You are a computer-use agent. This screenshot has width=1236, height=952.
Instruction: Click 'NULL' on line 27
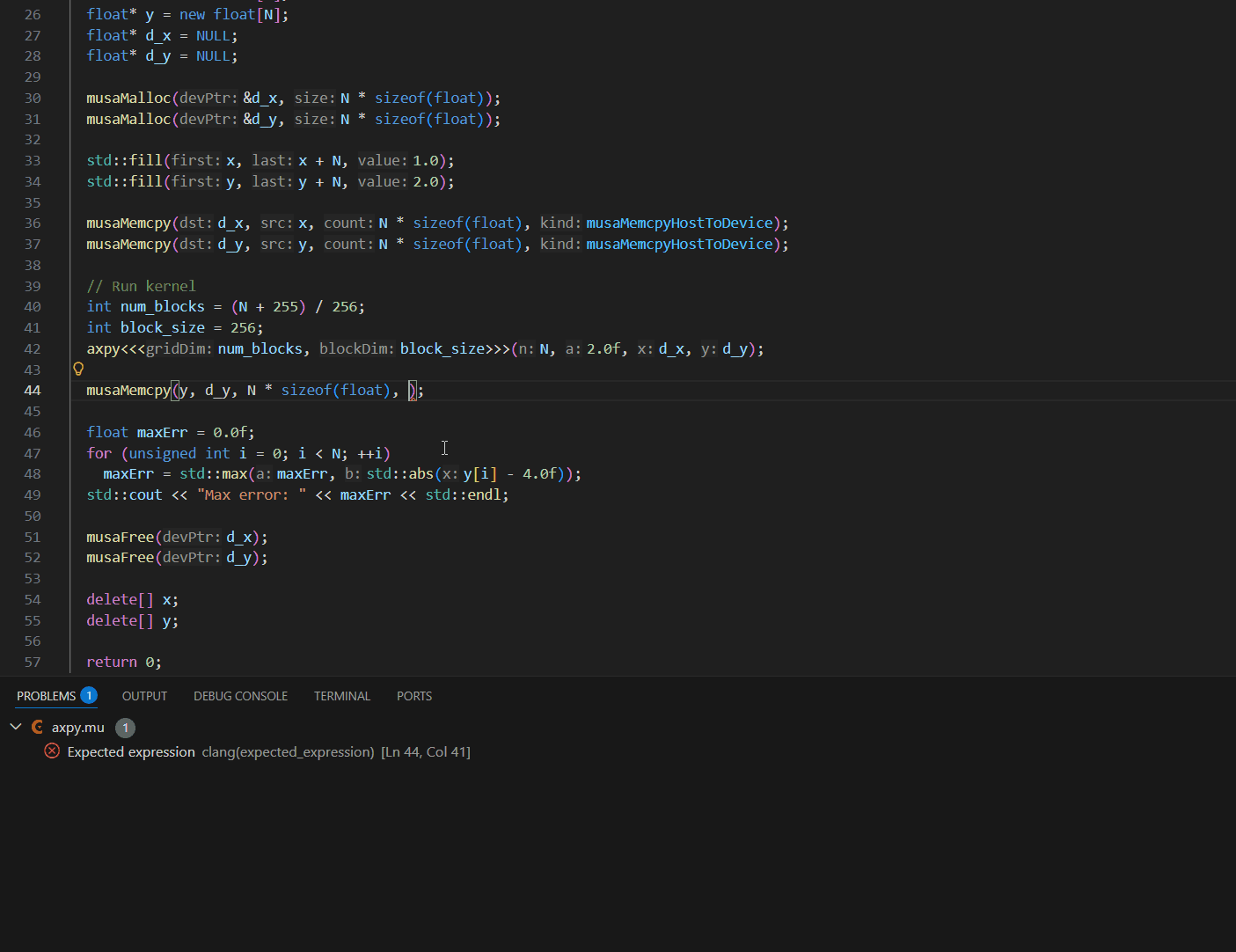213,35
